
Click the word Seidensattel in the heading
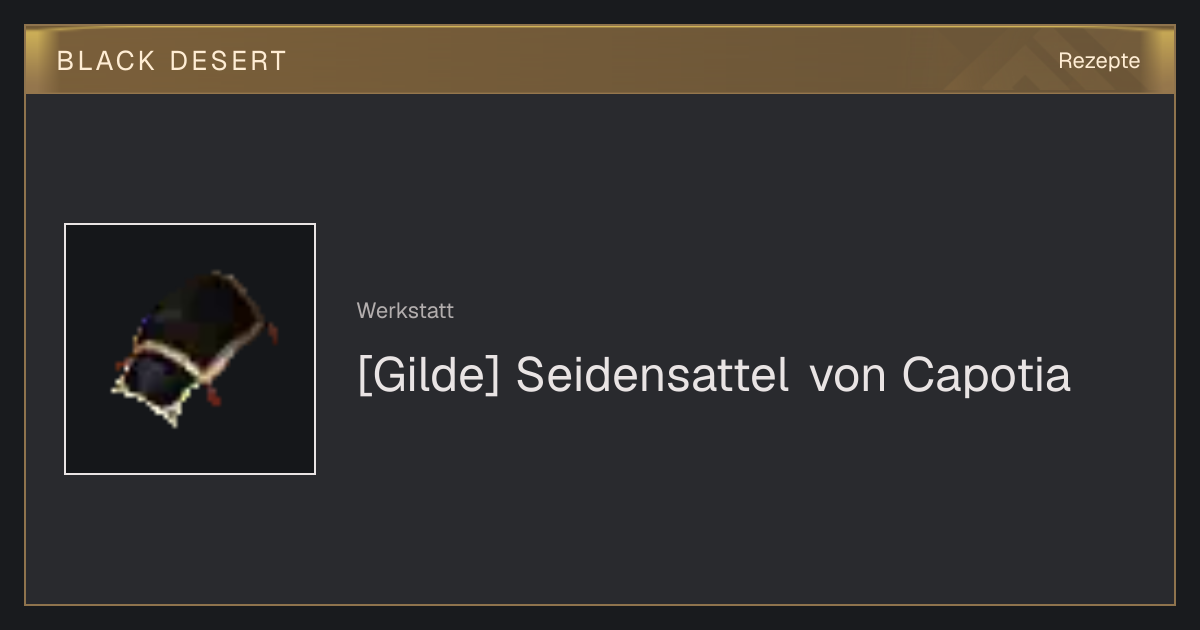[653, 375]
